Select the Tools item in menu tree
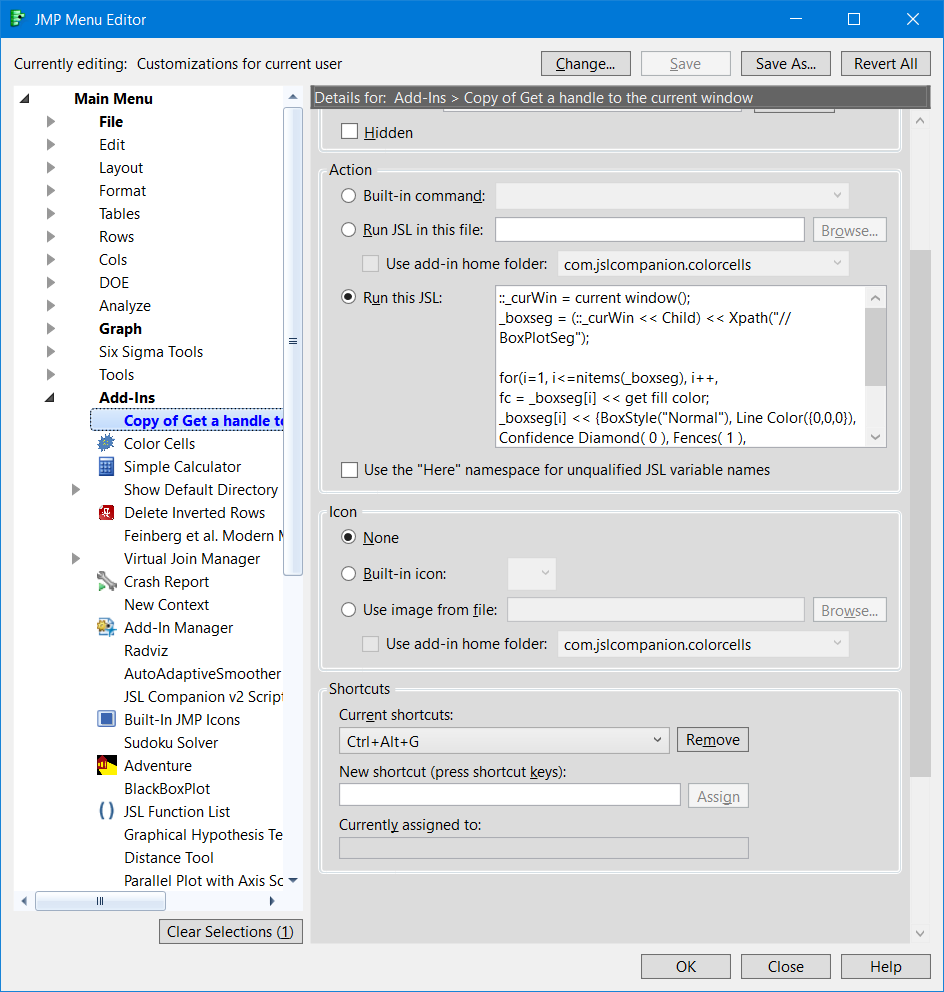Image resolution: width=944 pixels, height=992 pixels. [116, 375]
